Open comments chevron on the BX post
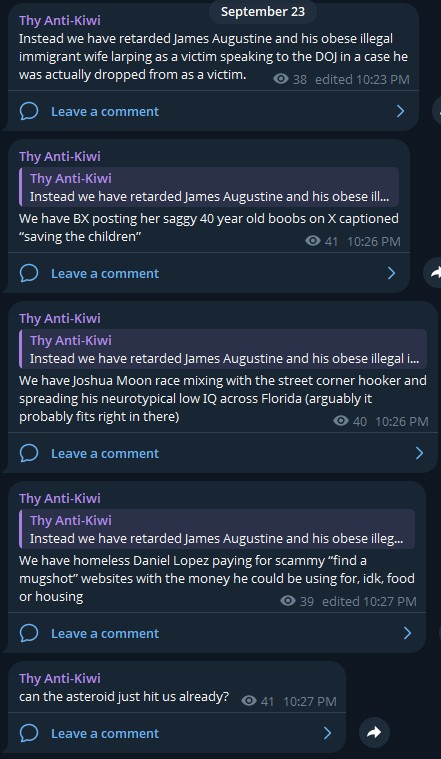Image resolution: width=441 pixels, height=759 pixels. (392, 273)
